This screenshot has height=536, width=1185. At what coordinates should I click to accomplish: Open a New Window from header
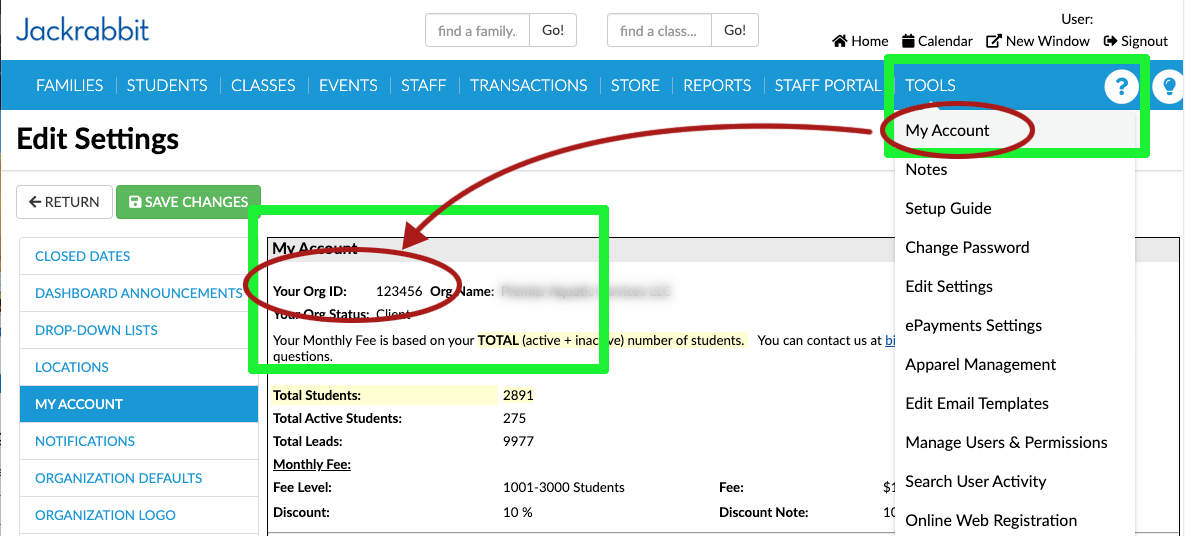click(1038, 41)
